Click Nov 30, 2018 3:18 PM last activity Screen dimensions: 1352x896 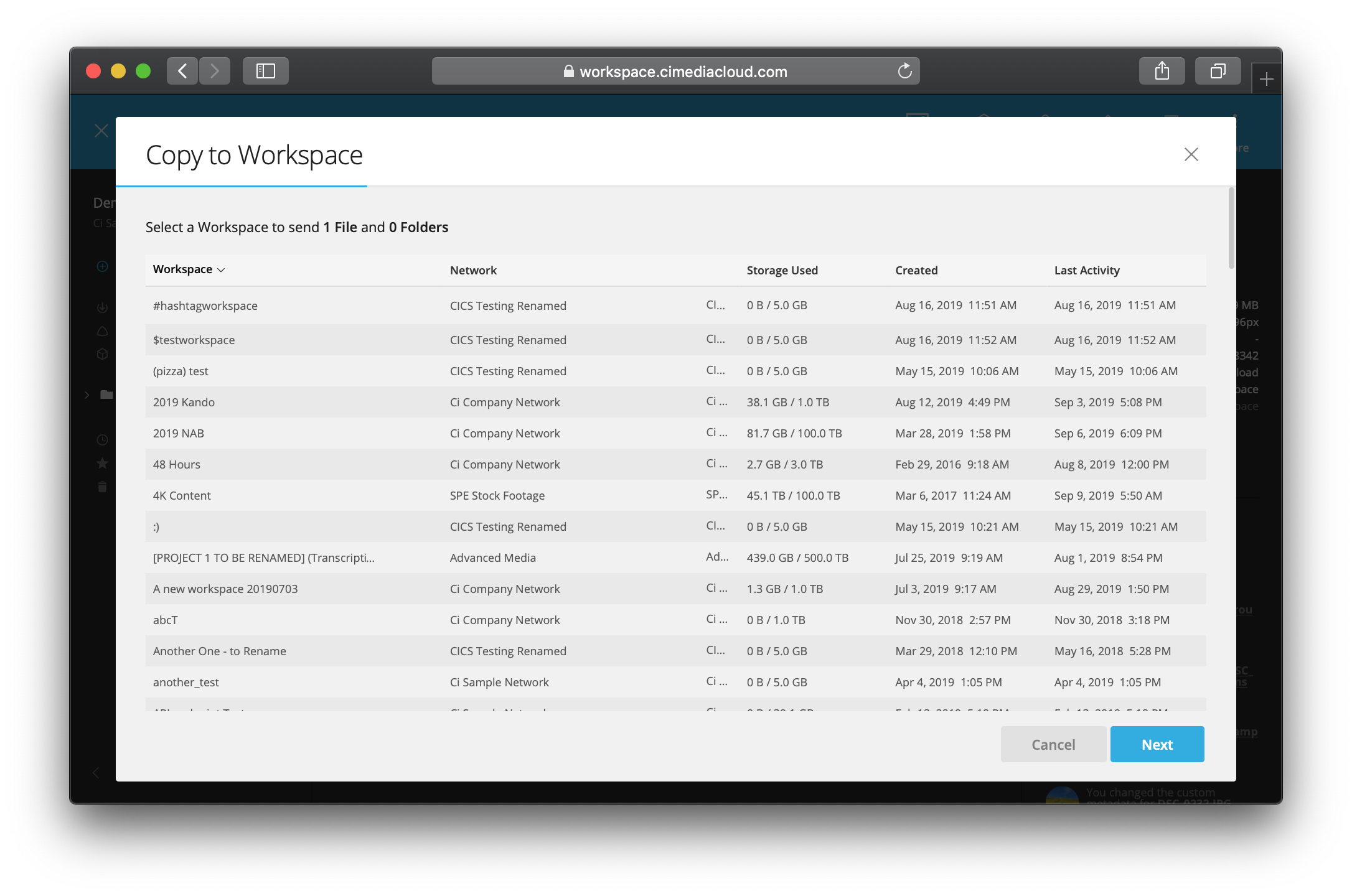1112,620
